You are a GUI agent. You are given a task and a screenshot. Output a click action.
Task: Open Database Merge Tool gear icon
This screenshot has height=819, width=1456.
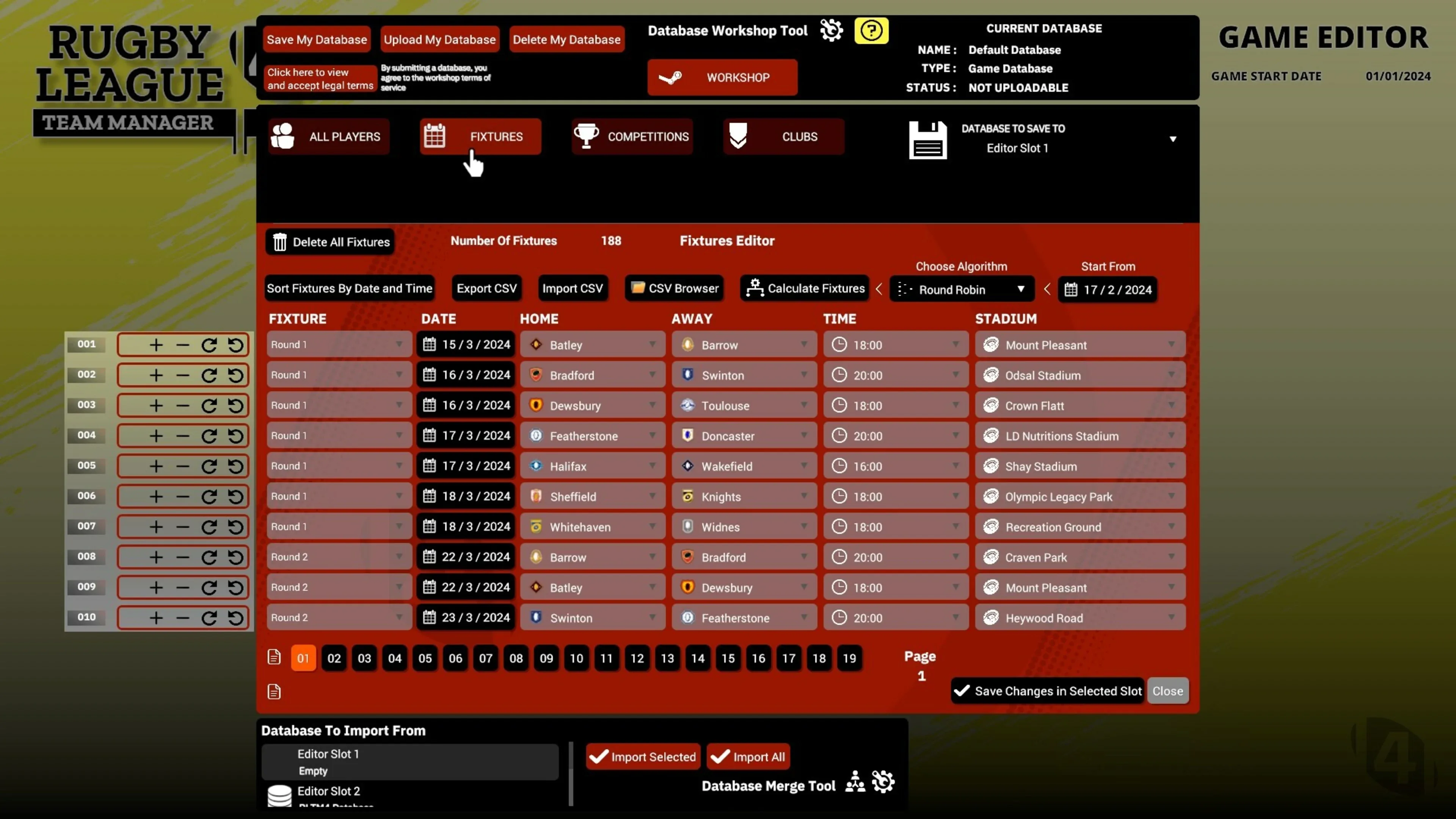point(883,782)
